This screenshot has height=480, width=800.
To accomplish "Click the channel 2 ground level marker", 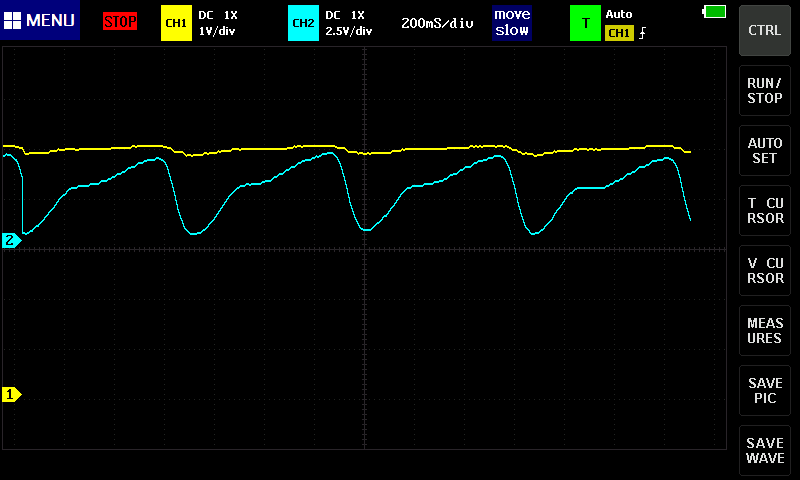I will tap(11, 240).
